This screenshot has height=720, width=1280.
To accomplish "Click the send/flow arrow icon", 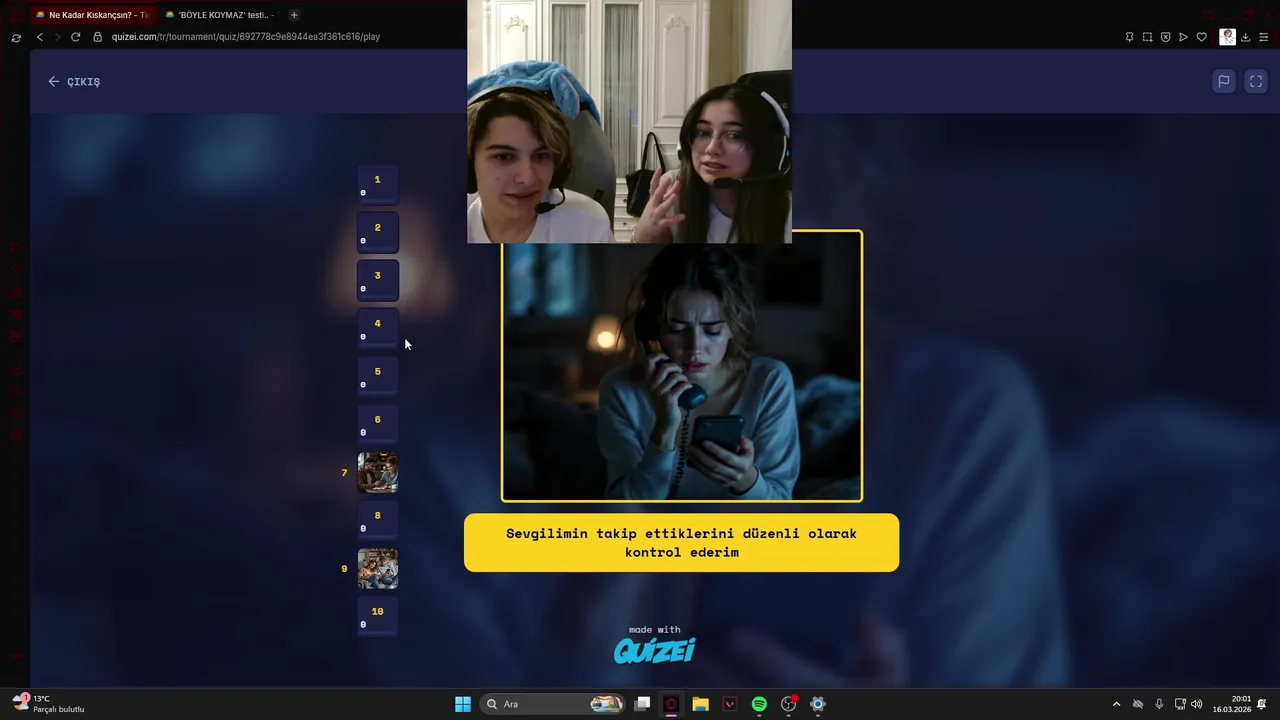I will click(1184, 37).
